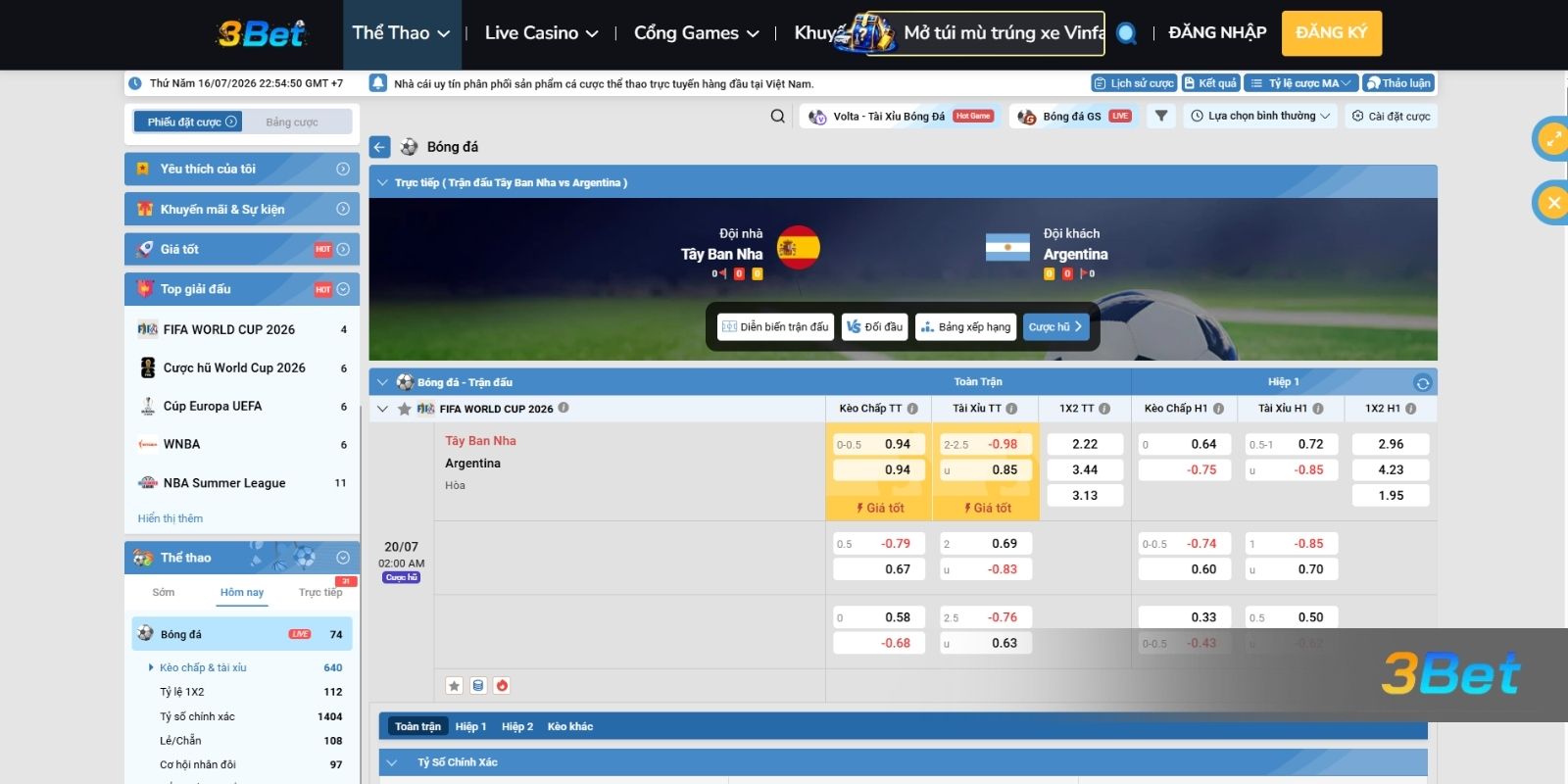
Task: Switch to the Bảng cược tab
Action: 292,122
